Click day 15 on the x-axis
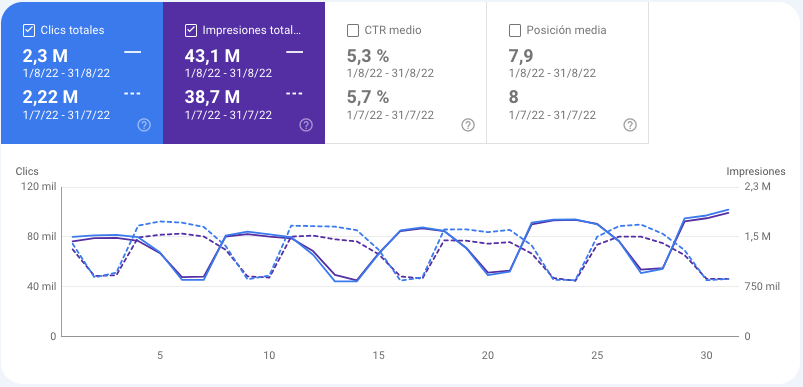Viewport: 803px width, 387px height. pos(378,355)
